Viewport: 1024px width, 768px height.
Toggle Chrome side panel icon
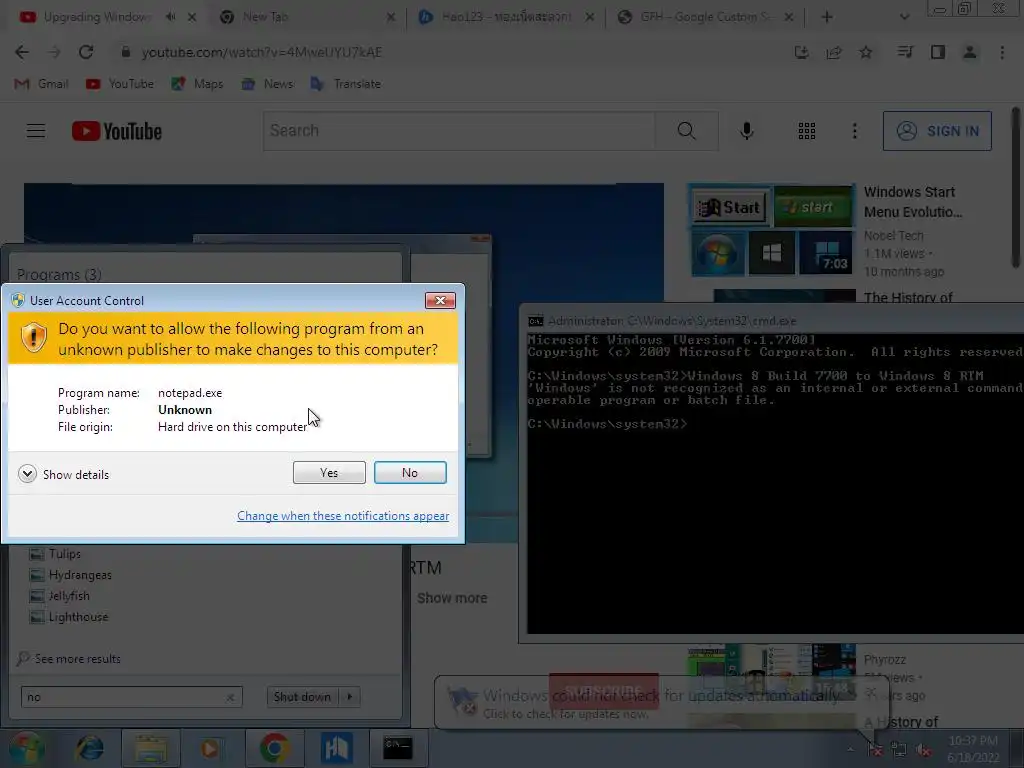(938, 52)
